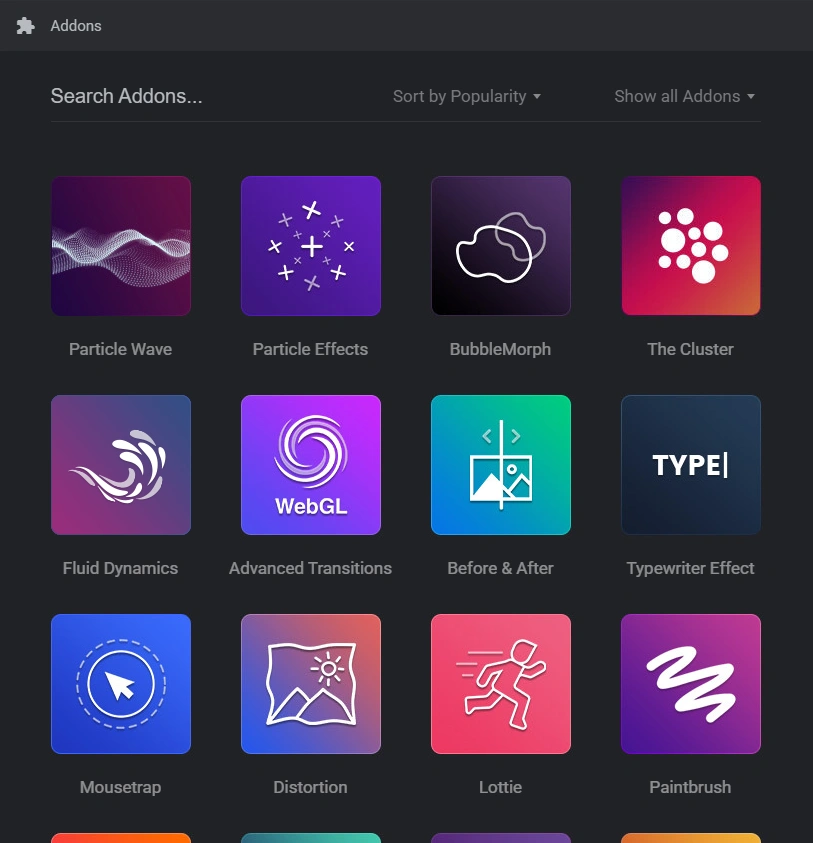Select the Typewriter Effect addon
Viewport: 813px width, 843px height.
click(690, 464)
